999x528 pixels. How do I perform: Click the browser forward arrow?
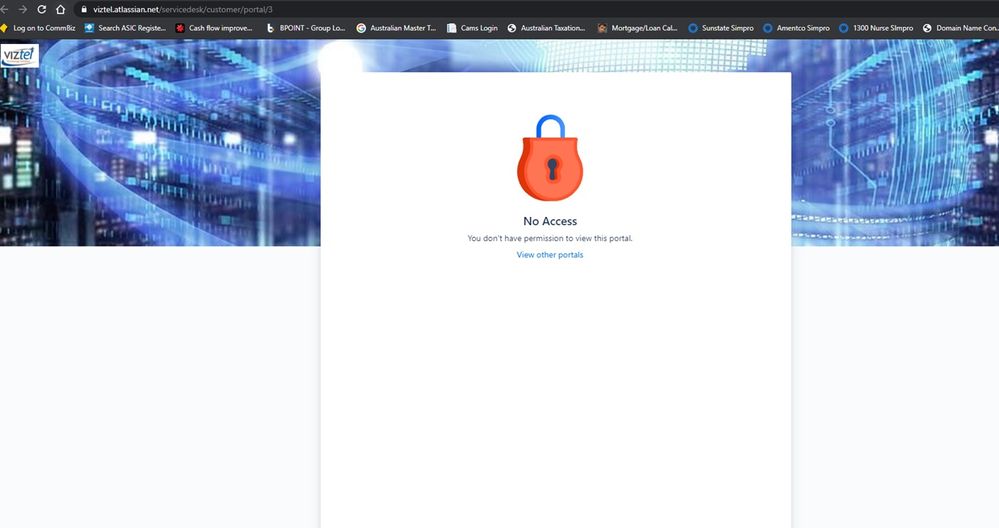[22, 10]
